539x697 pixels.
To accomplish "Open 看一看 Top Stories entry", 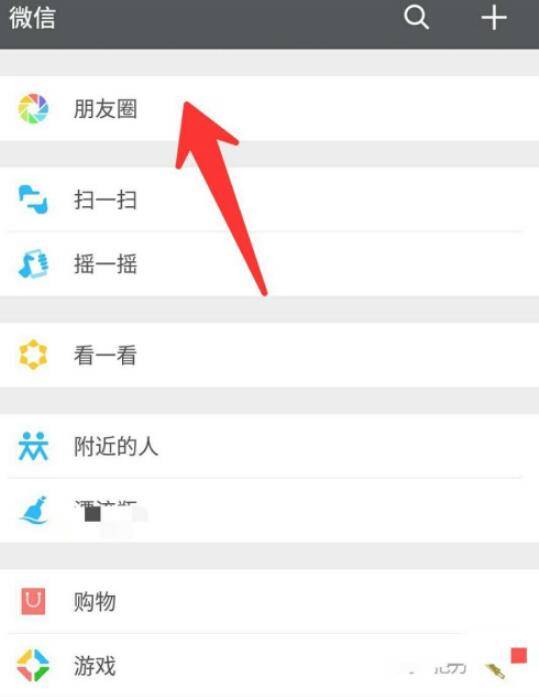I will pyautogui.click(x=269, y=355).
